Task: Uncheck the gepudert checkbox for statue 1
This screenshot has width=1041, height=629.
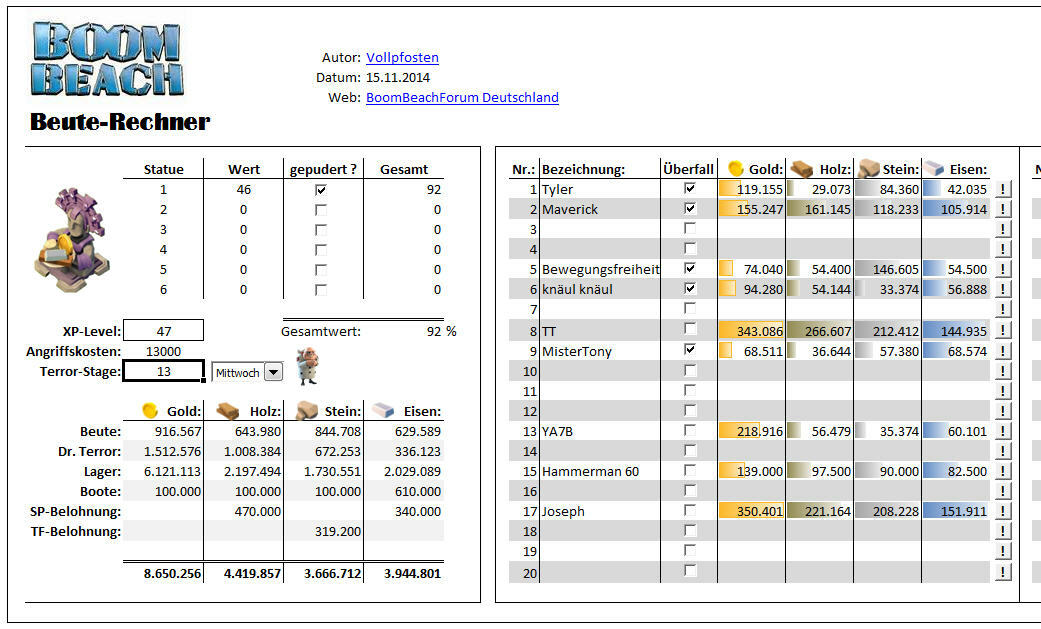Action: pos(320,189)
